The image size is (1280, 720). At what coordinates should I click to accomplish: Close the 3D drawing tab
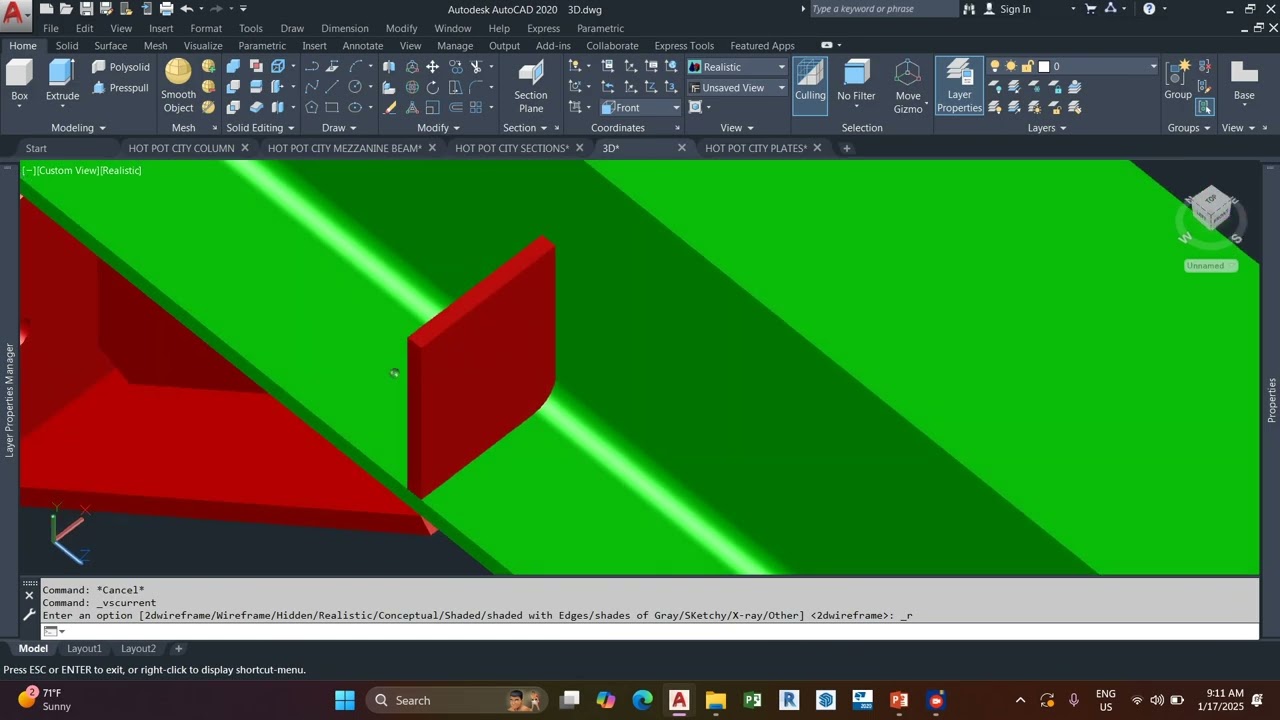(682, 148)
